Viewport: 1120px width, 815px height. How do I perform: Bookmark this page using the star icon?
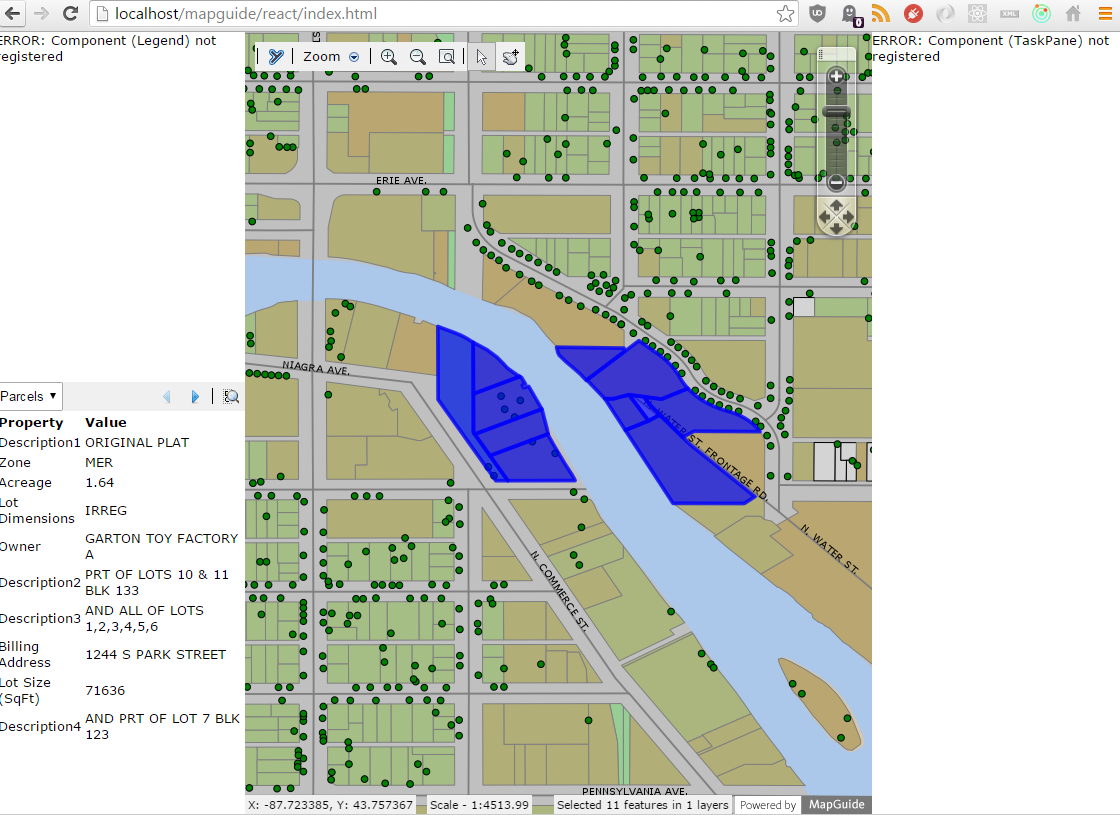click(786, 13)
